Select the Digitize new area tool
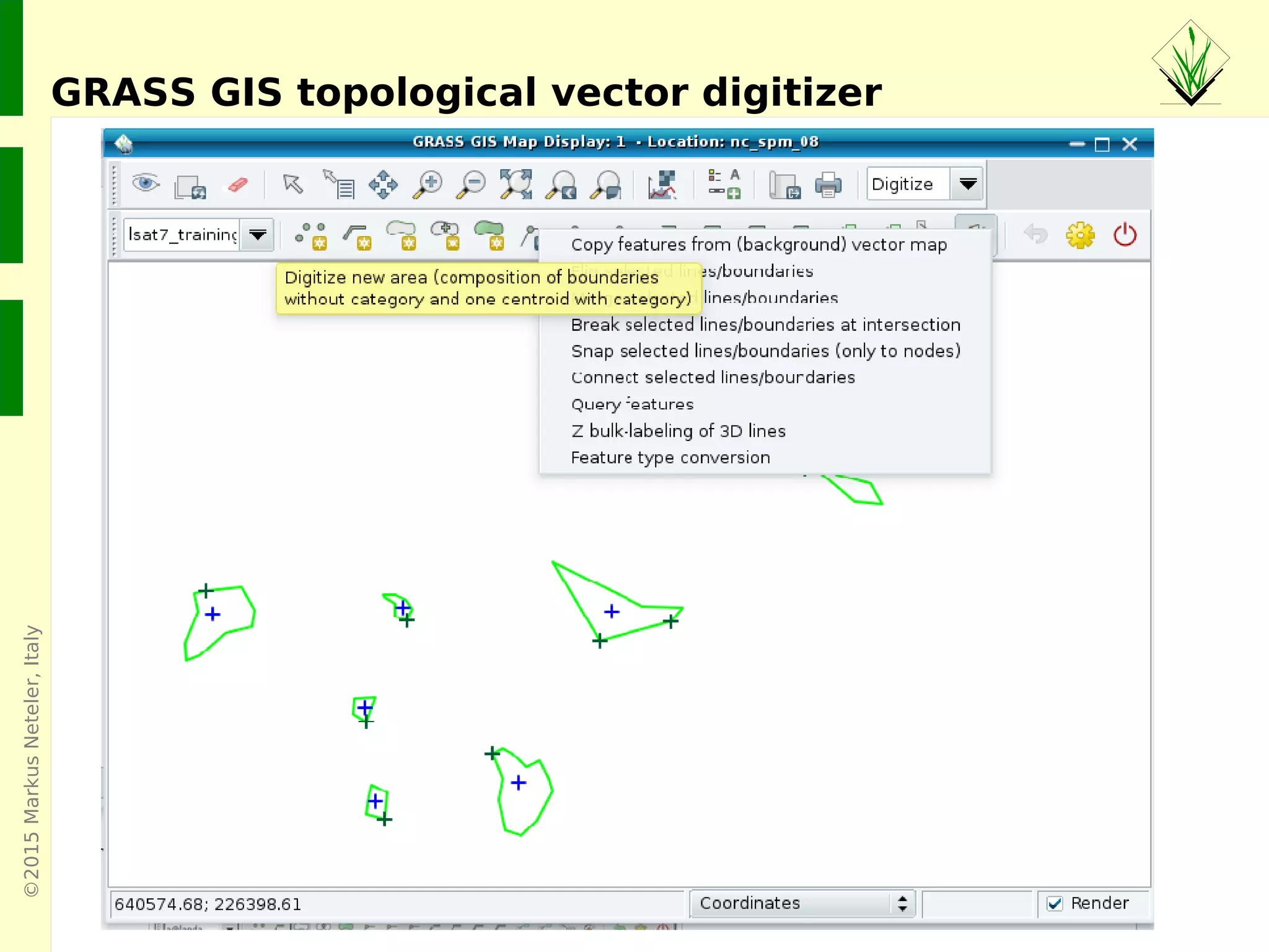 point(490,236)
